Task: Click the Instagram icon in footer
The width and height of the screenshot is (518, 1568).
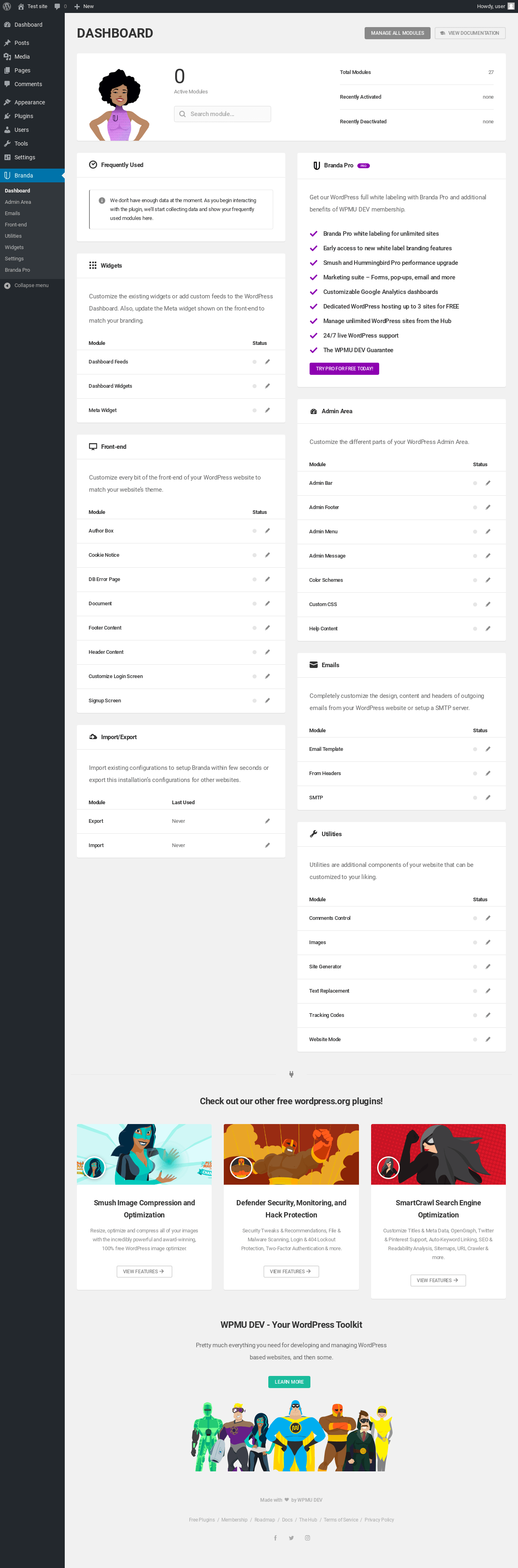Action: point(307,1538)
